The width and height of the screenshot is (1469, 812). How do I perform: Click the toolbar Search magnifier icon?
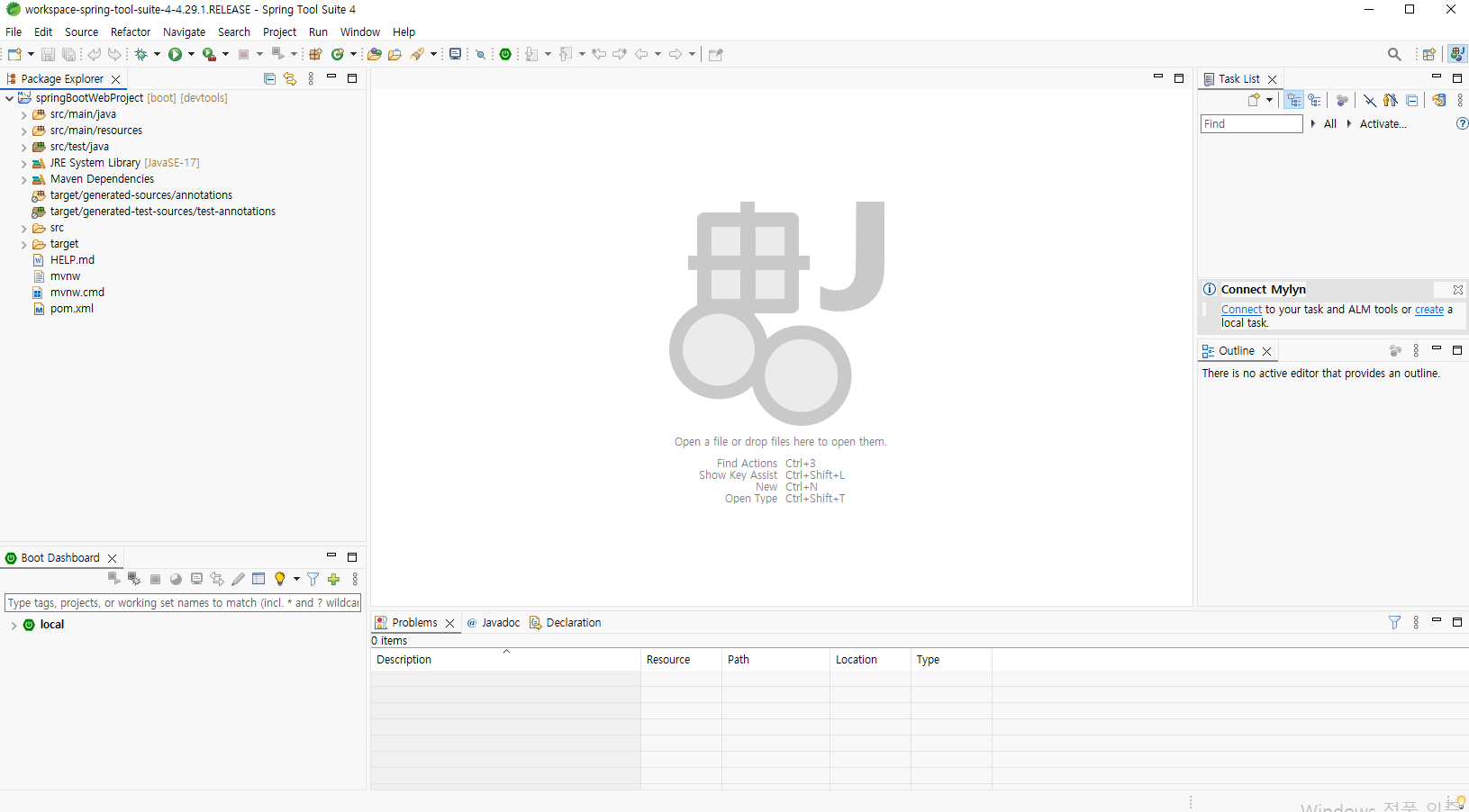[1394, 54]
